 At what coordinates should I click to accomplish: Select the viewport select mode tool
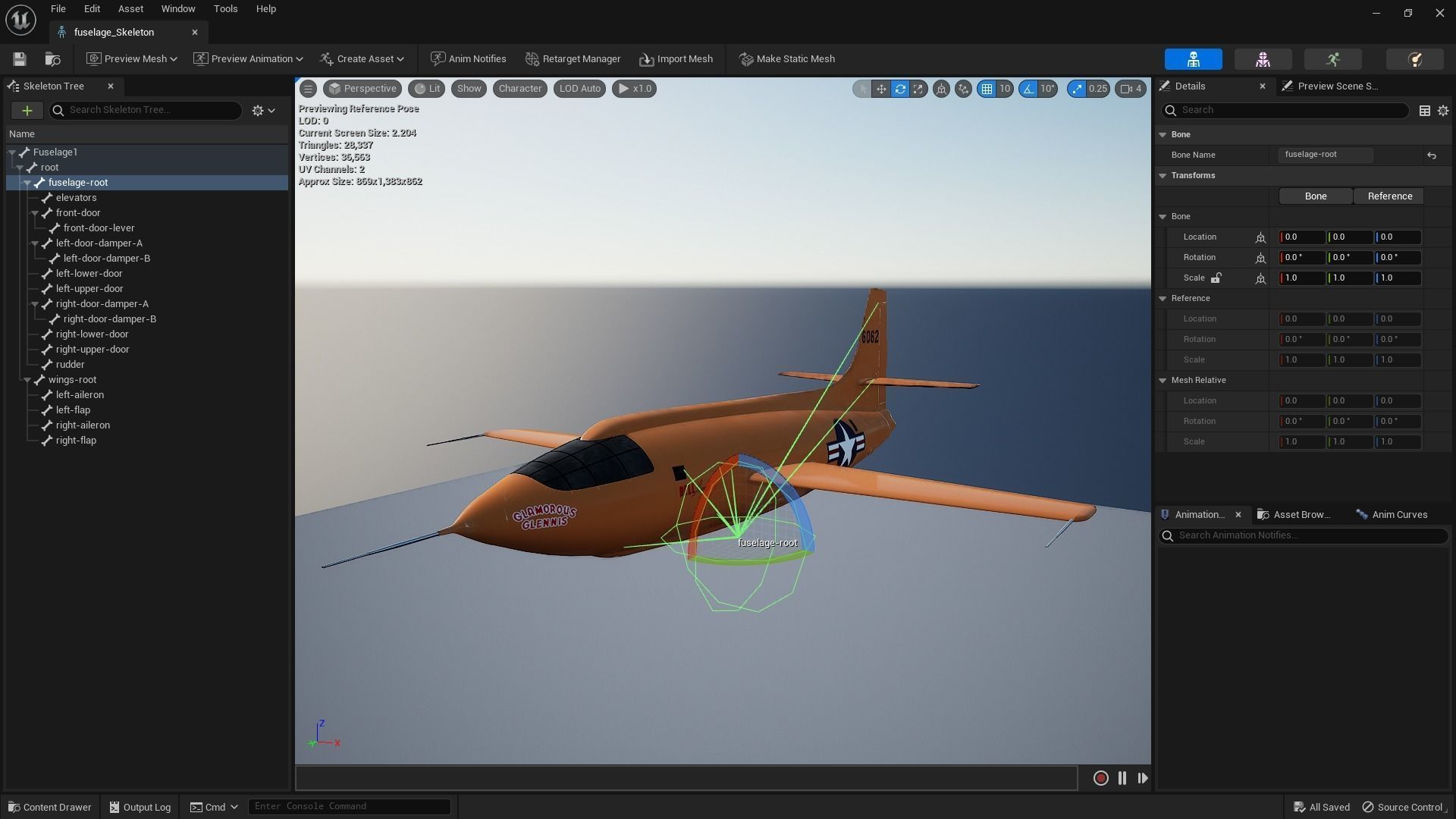point(861,89)
